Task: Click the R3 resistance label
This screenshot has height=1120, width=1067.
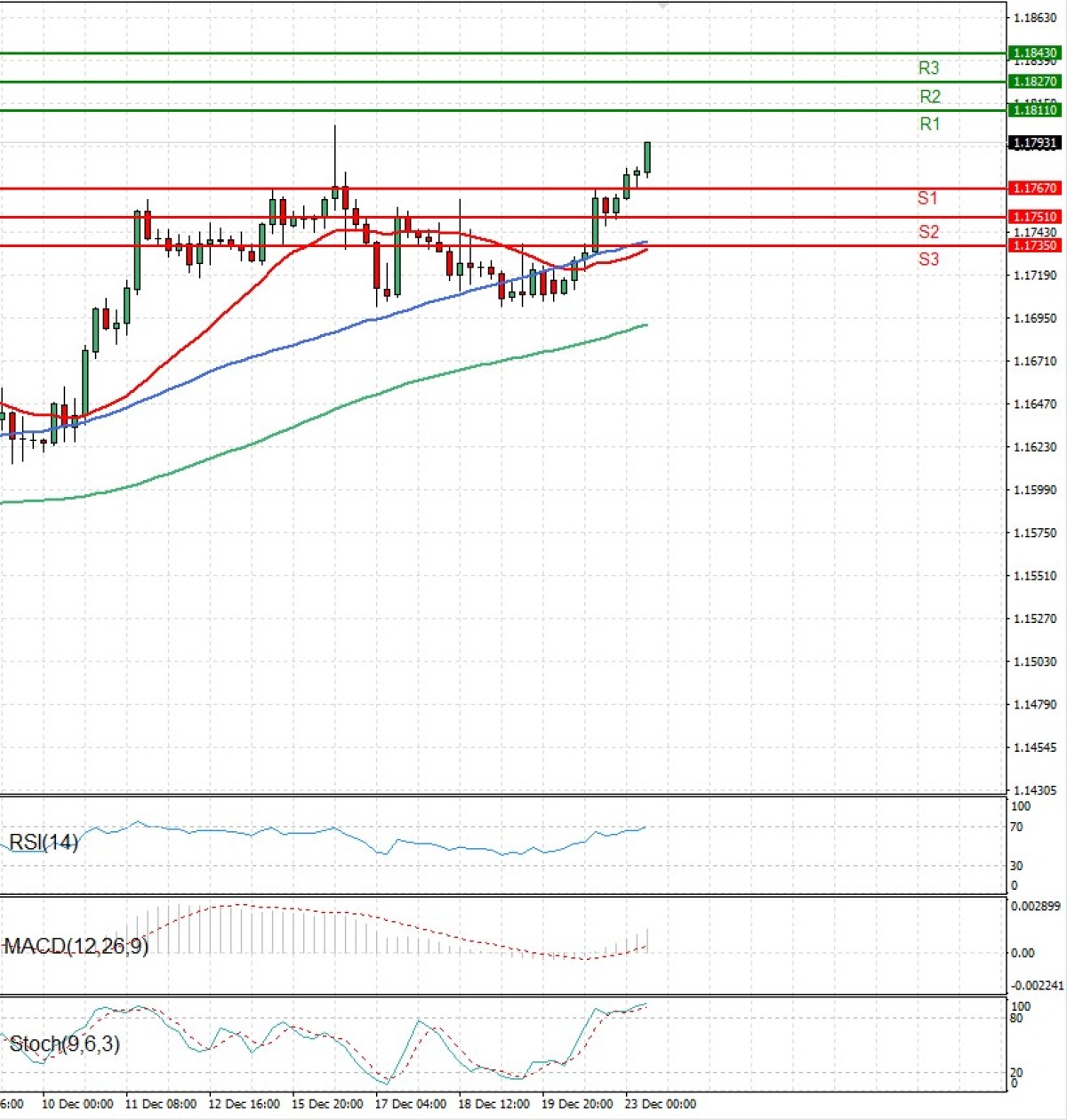Action: point(928,68)
